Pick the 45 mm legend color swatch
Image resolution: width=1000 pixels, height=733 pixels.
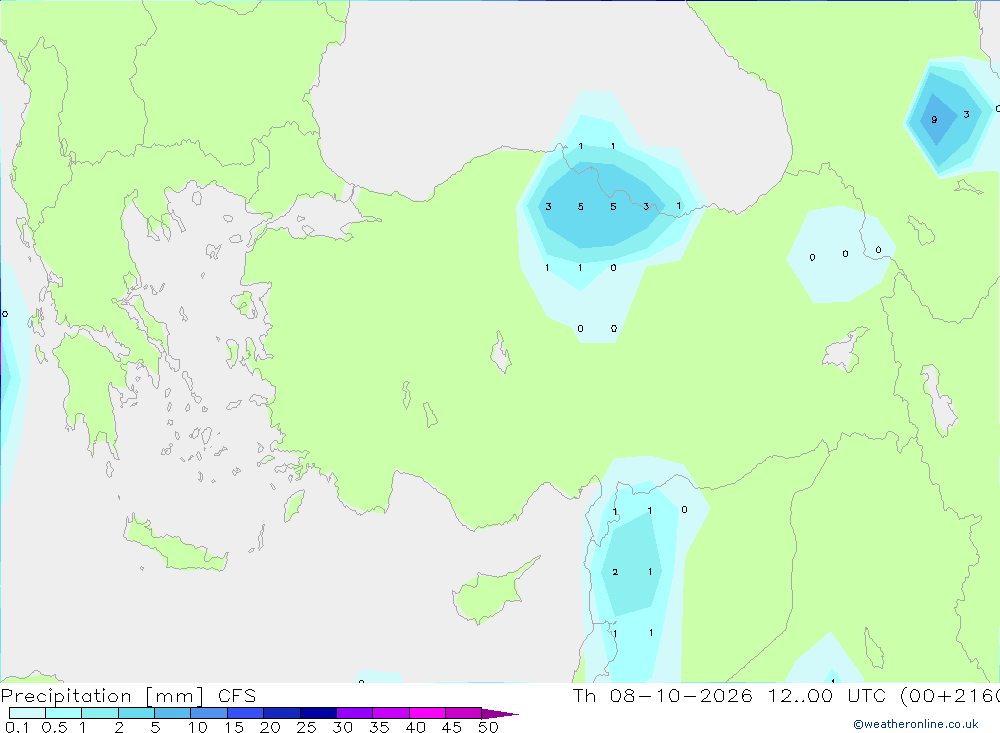463,713
